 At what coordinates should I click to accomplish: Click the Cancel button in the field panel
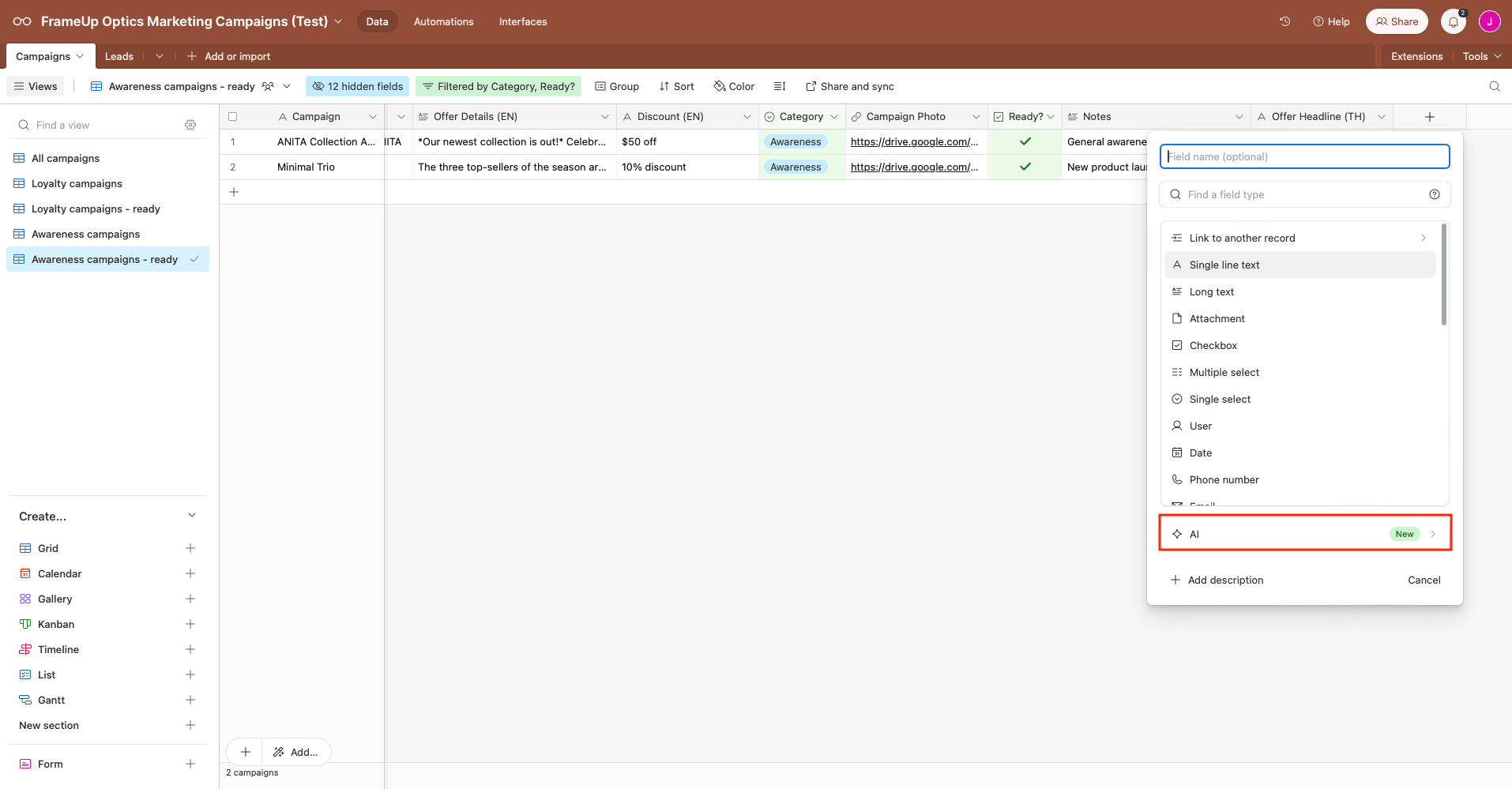point(1424,580)
